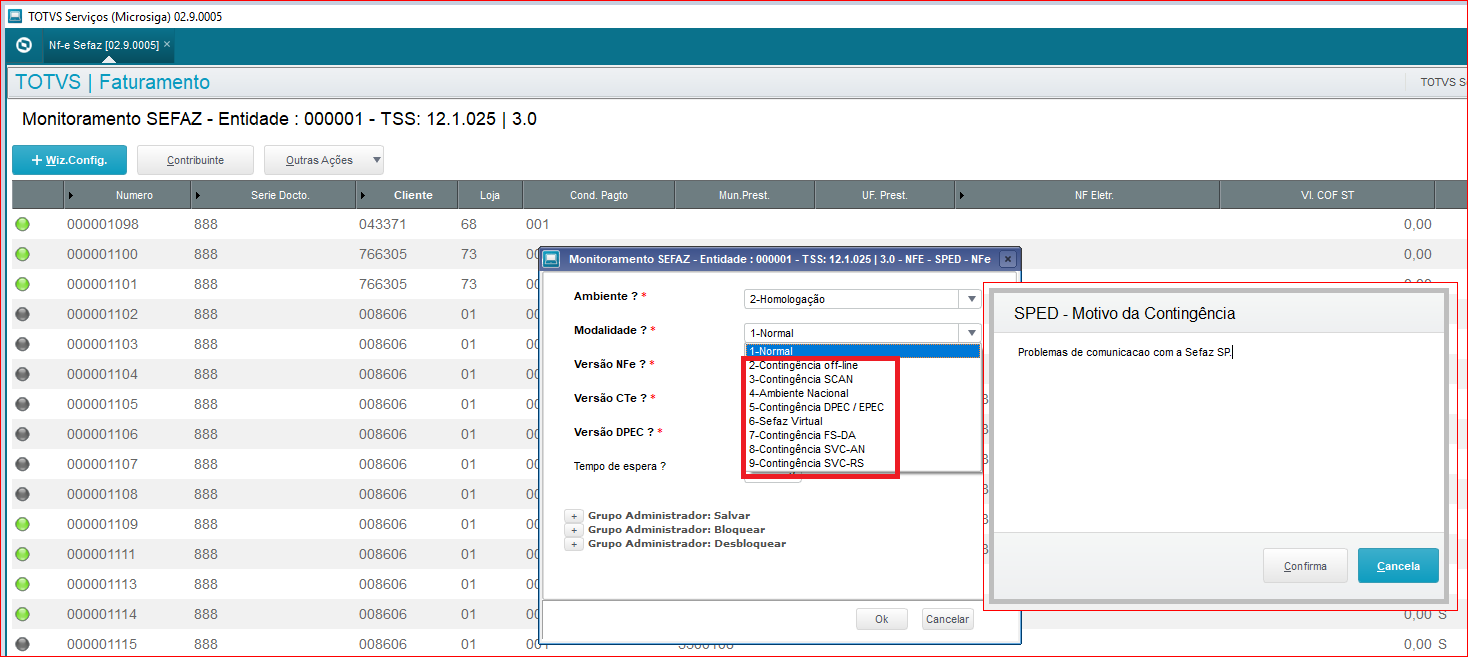Select 1-Normal in the Modalidade list
This screenshot has width=1468, height=657.
862,351
